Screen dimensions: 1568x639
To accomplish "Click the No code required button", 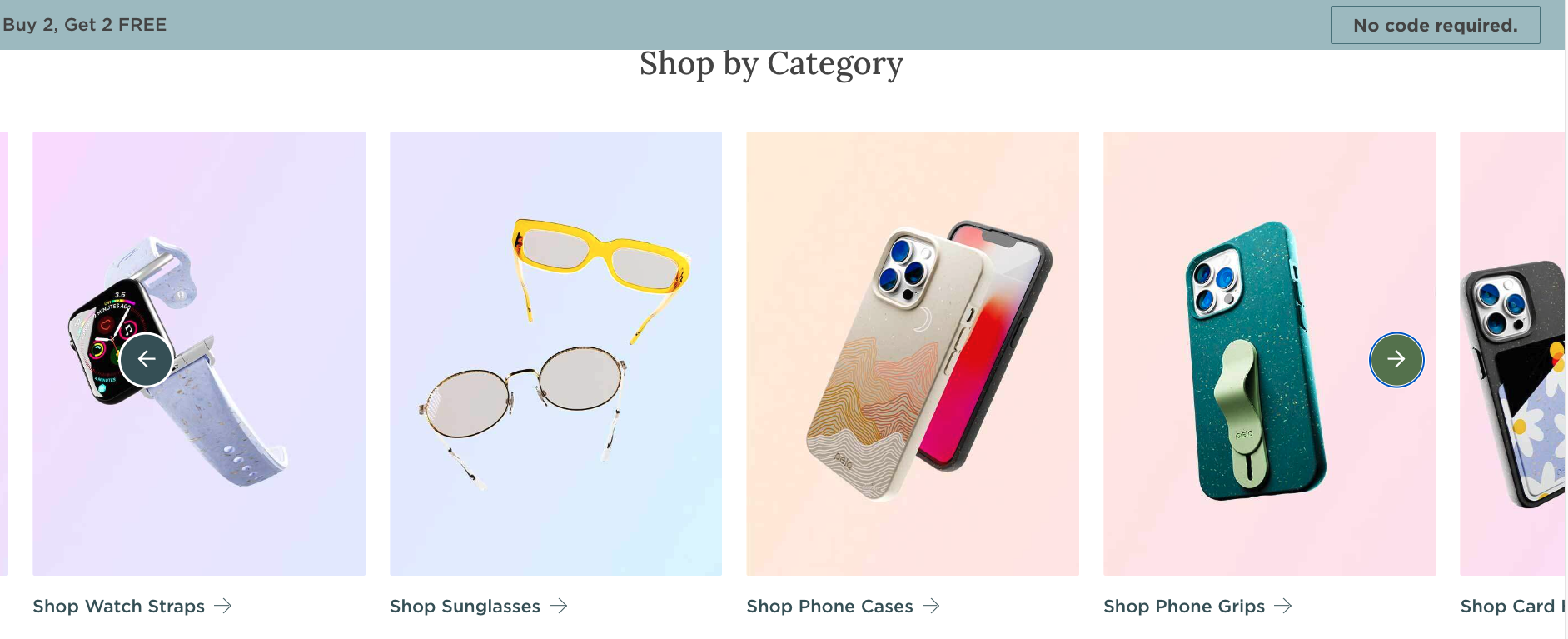I will tap(1435, 25).
